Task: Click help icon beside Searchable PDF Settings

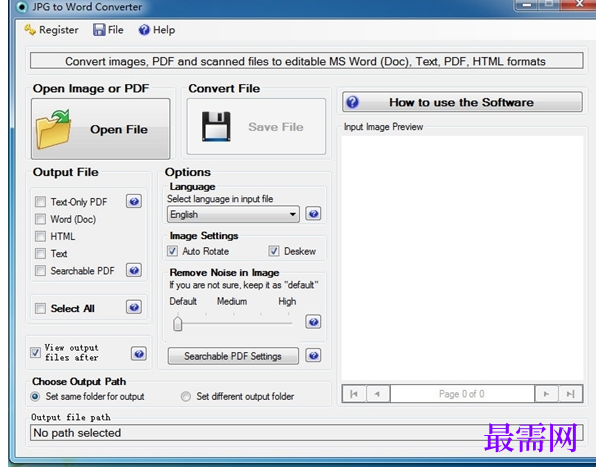Action: point(313,356)
